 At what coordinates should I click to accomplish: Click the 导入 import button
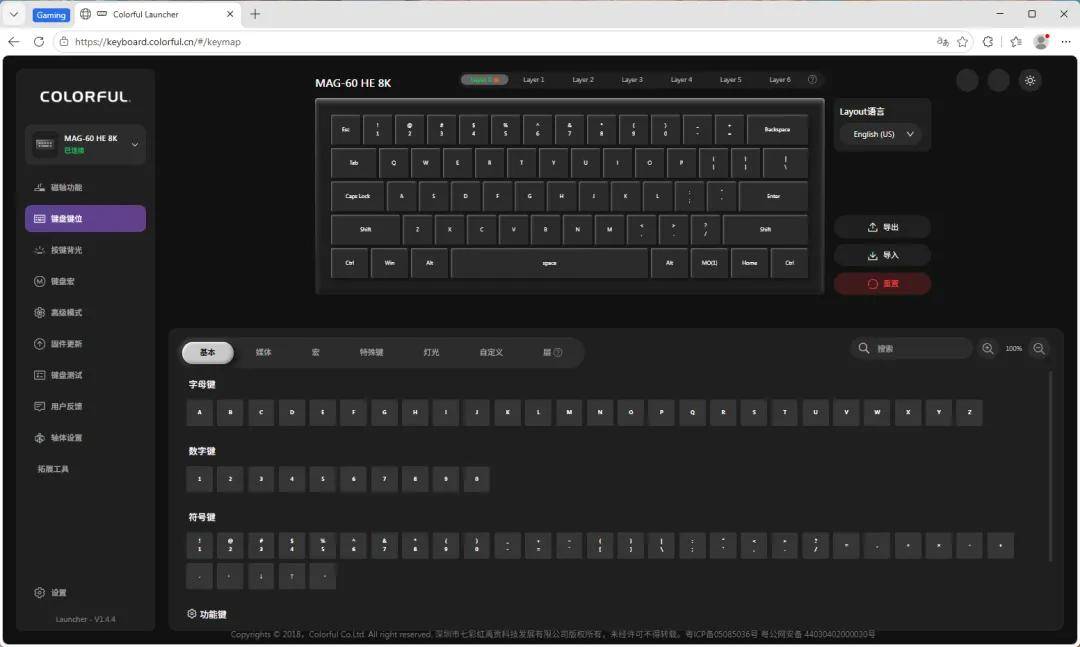click(882, 256)
